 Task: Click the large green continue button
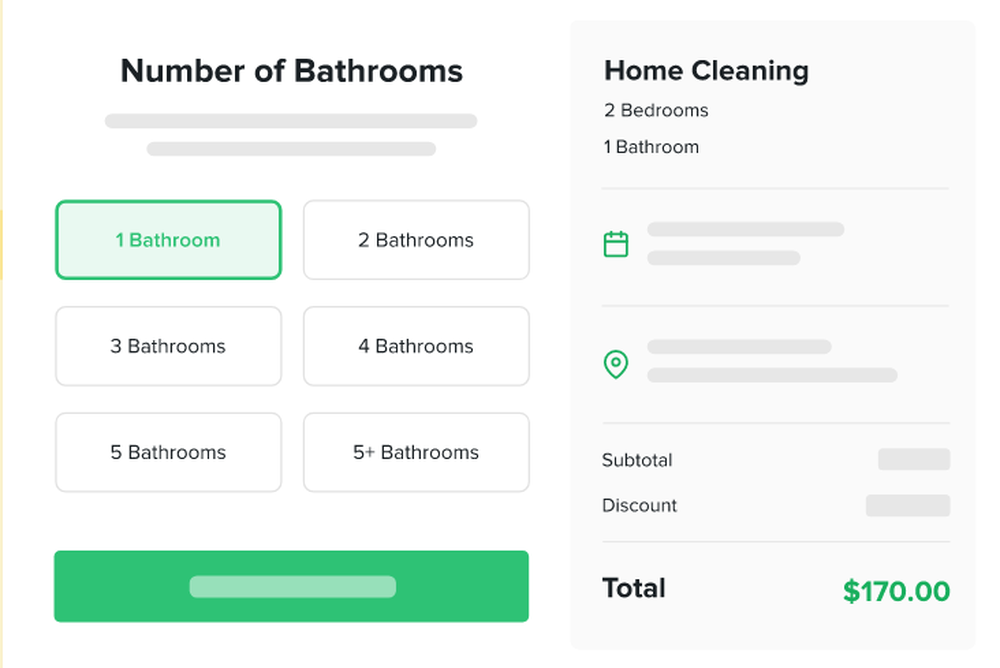click(x=291, y=586)
